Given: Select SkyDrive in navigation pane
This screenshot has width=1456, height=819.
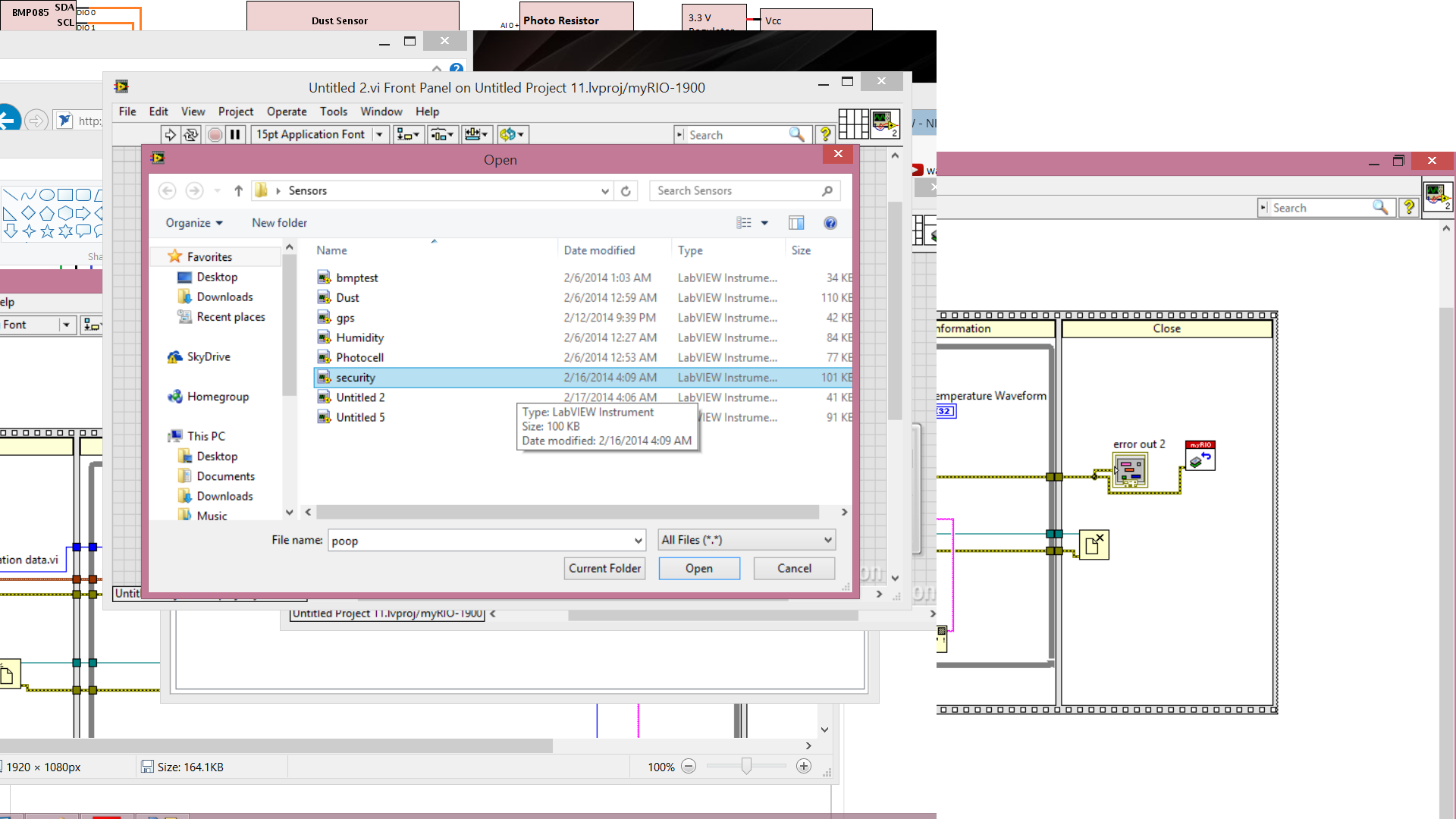Looking at the screenshot, I should pyautogui.click(x=209, y=357).
